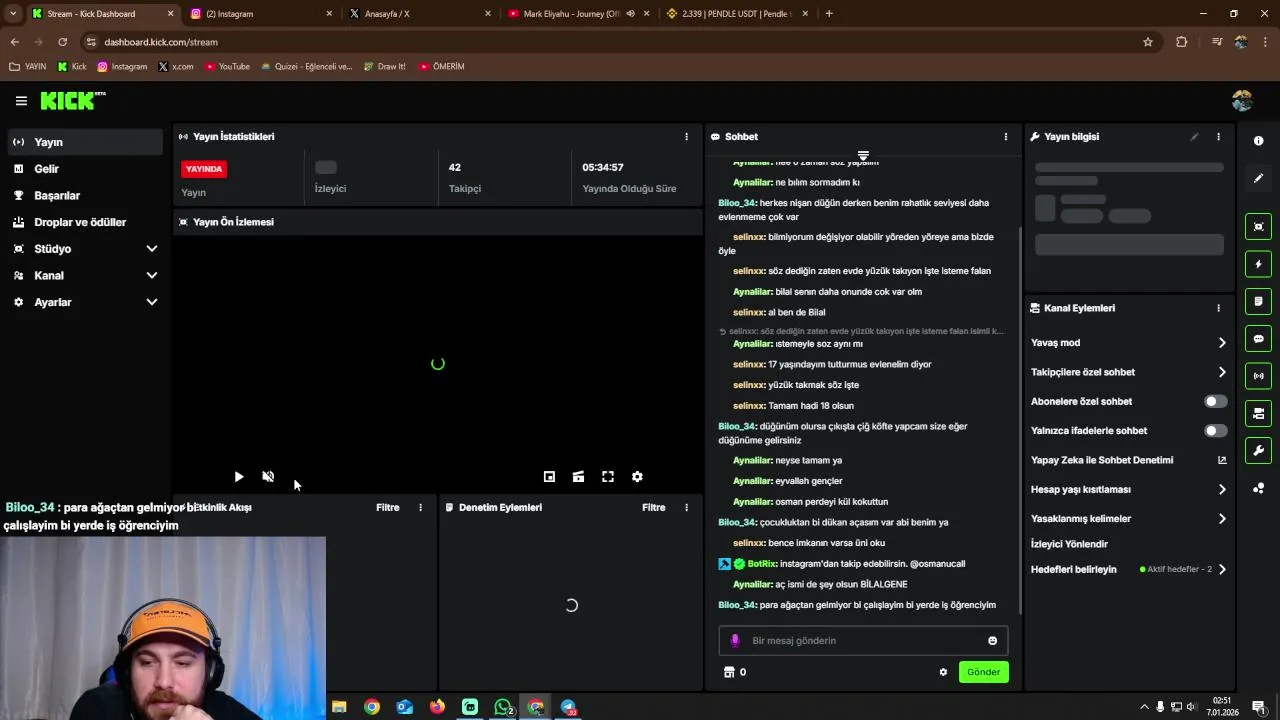Enable the Yalnızca ifadelerle sohbet switch
The height and width of the screenshot is (720, 1280).
(x=1215, y=431)
